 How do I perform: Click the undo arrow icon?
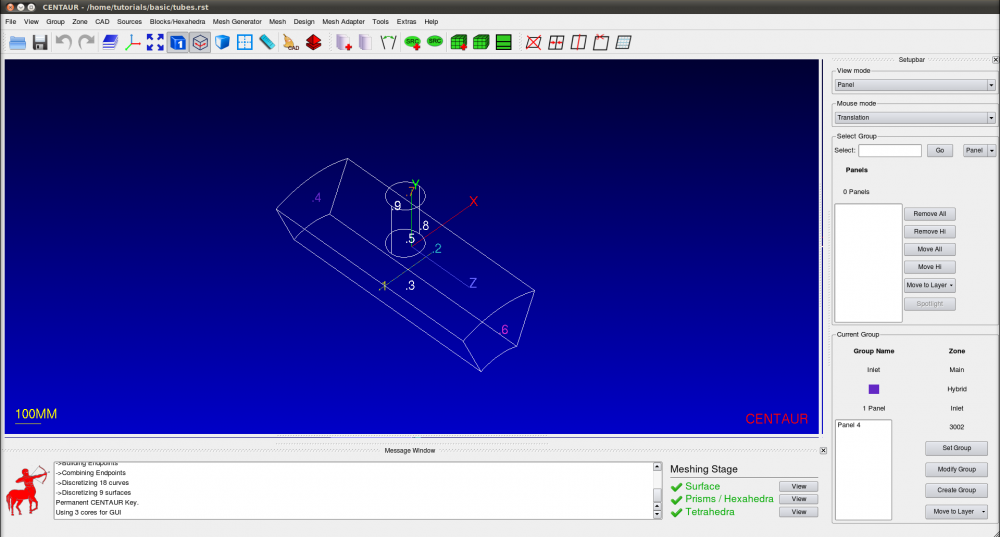(63, 43)
